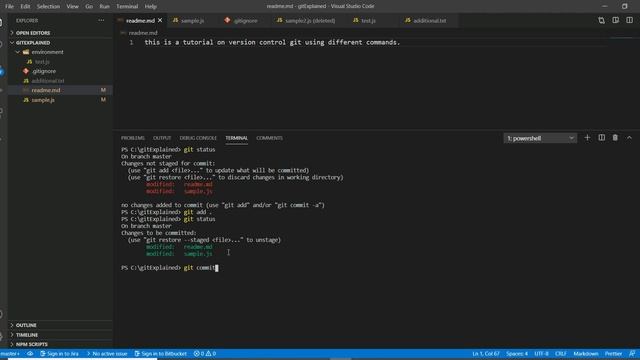
Task: Click the Ln 1, Col 67 position indicator
Action: (486, 354)
